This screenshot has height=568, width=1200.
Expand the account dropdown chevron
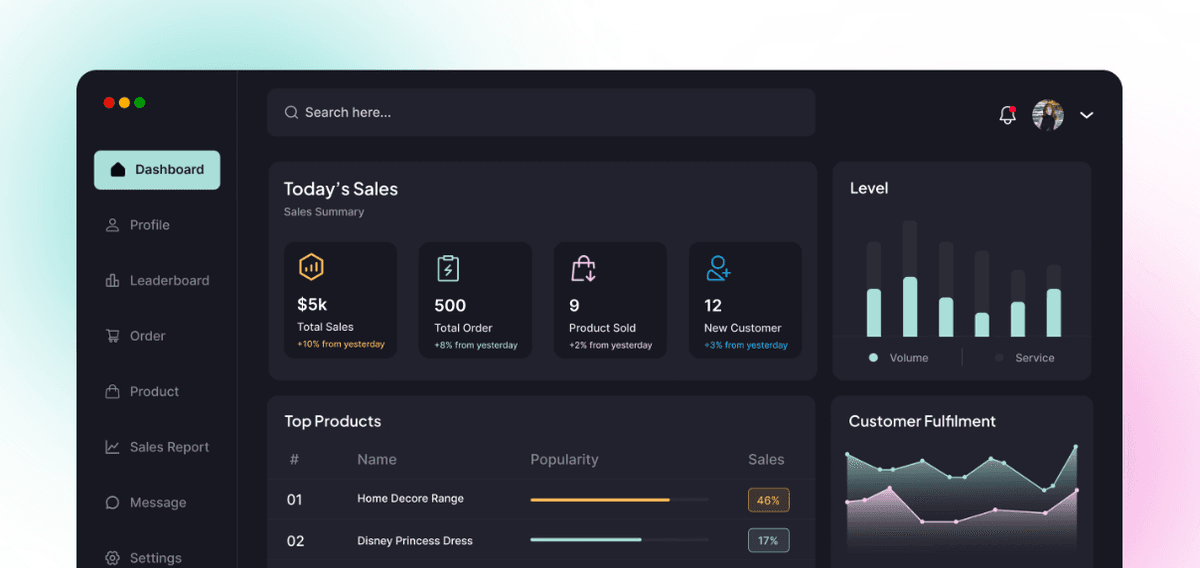pyautogui.click(x=1087, y=115)
